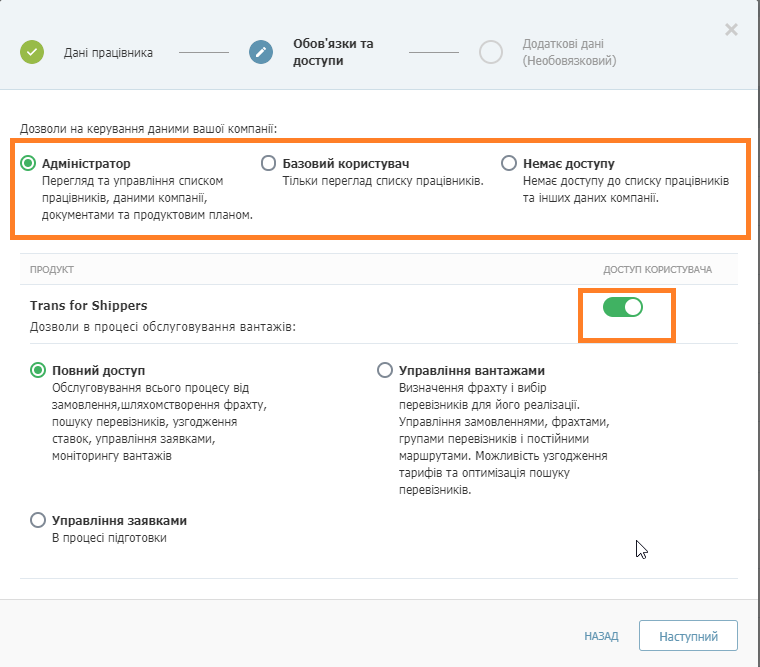
Task: Click the Наступний button
Action: tap(688, 636)
